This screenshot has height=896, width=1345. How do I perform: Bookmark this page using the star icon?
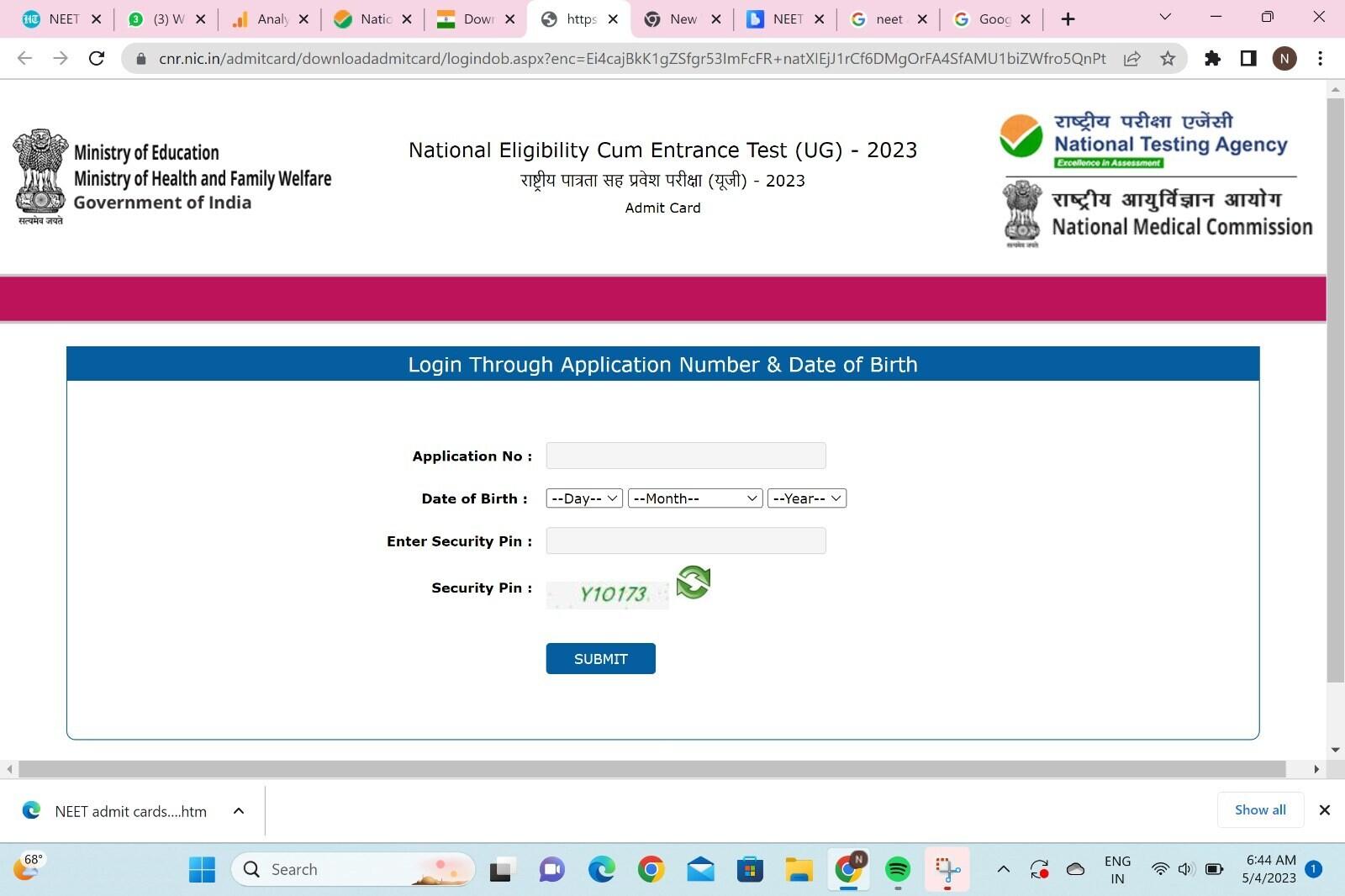[1167, 58]
